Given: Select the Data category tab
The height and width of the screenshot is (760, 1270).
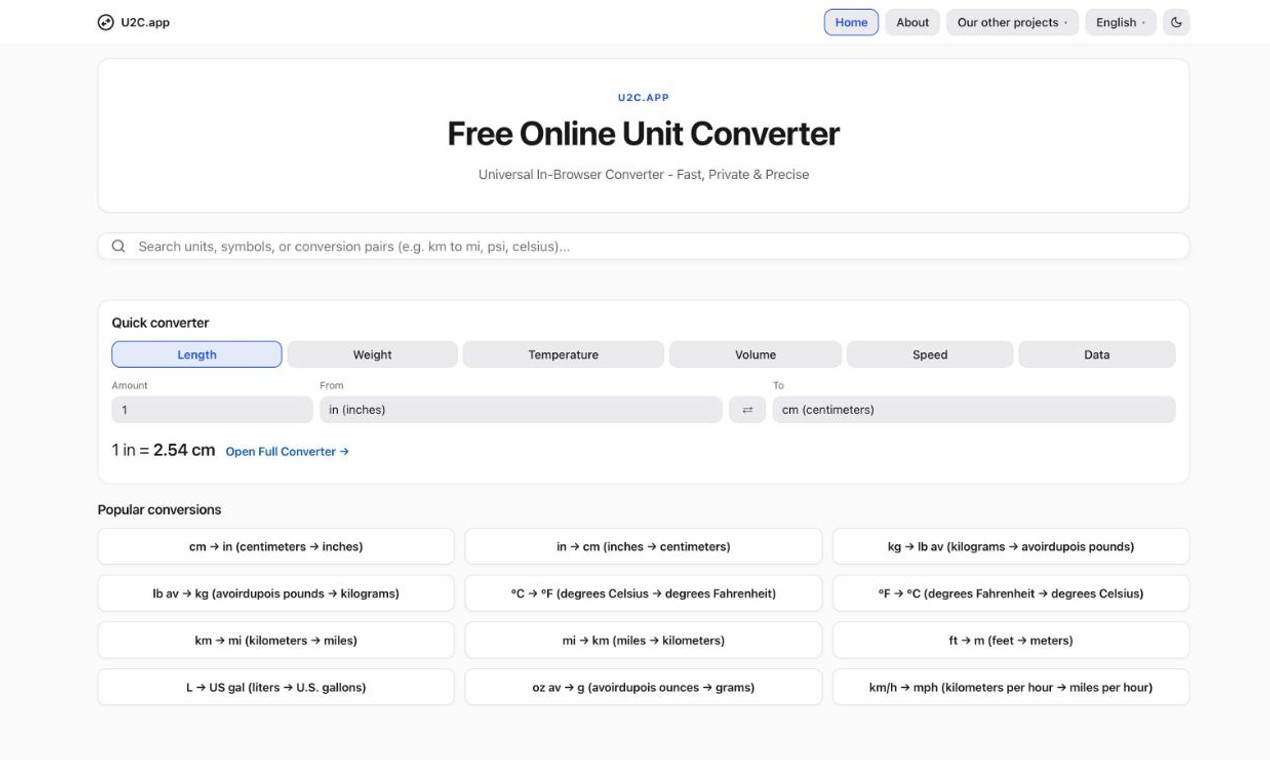Looking at the screenshot, I should (1097, 354).
